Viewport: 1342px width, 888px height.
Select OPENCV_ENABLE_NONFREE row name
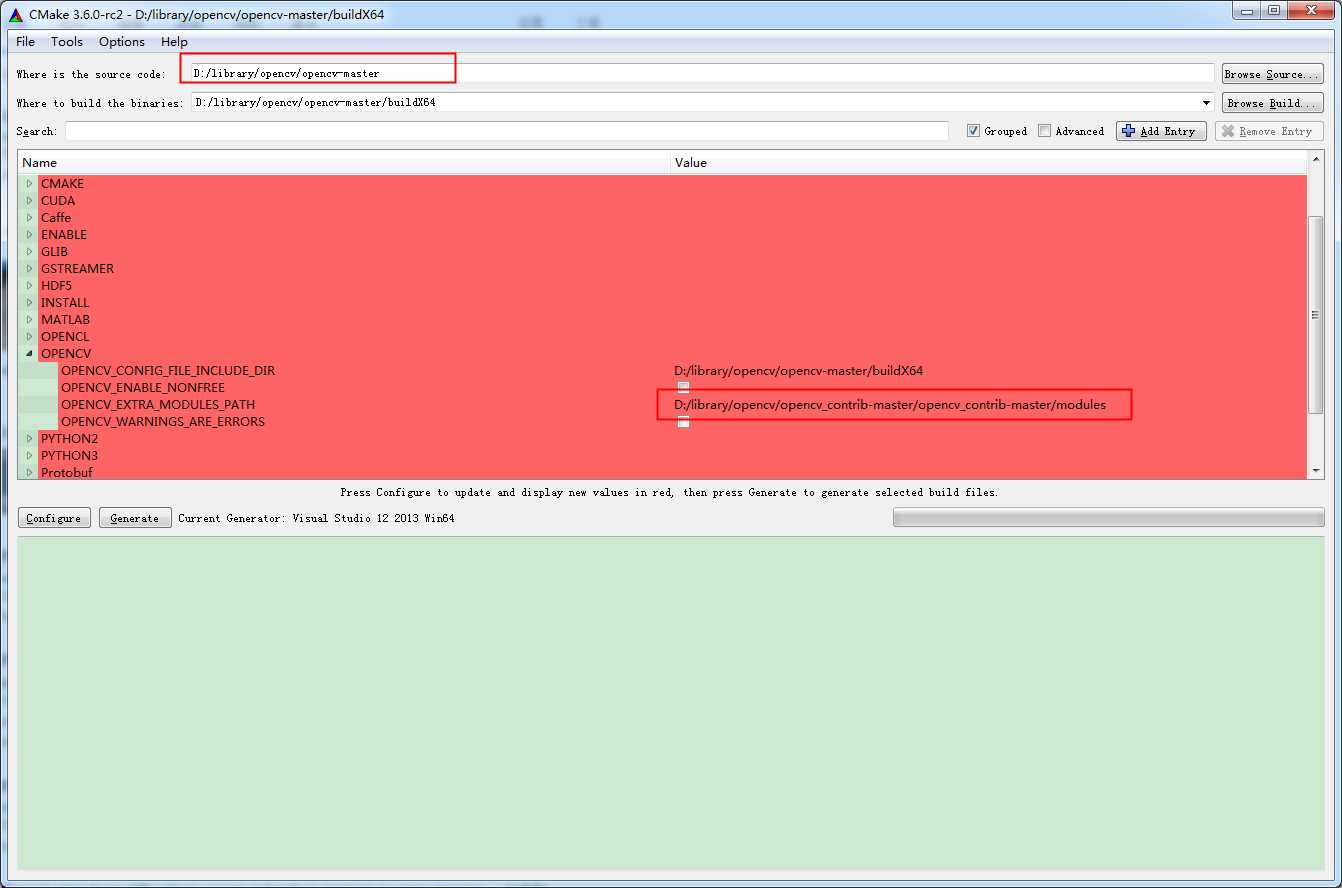coord(143,388)
